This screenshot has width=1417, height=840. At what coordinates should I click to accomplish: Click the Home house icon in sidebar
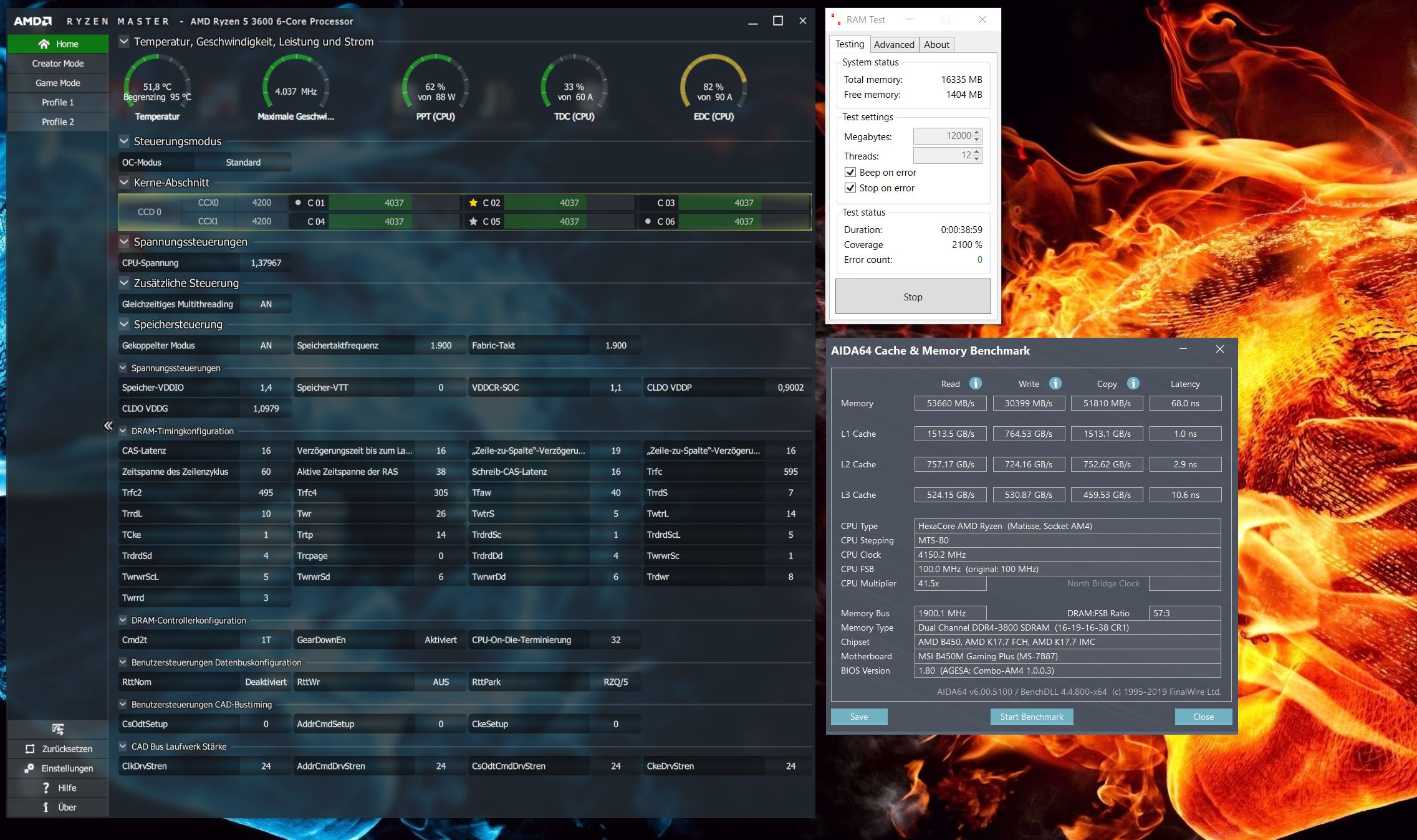point(44,44)
